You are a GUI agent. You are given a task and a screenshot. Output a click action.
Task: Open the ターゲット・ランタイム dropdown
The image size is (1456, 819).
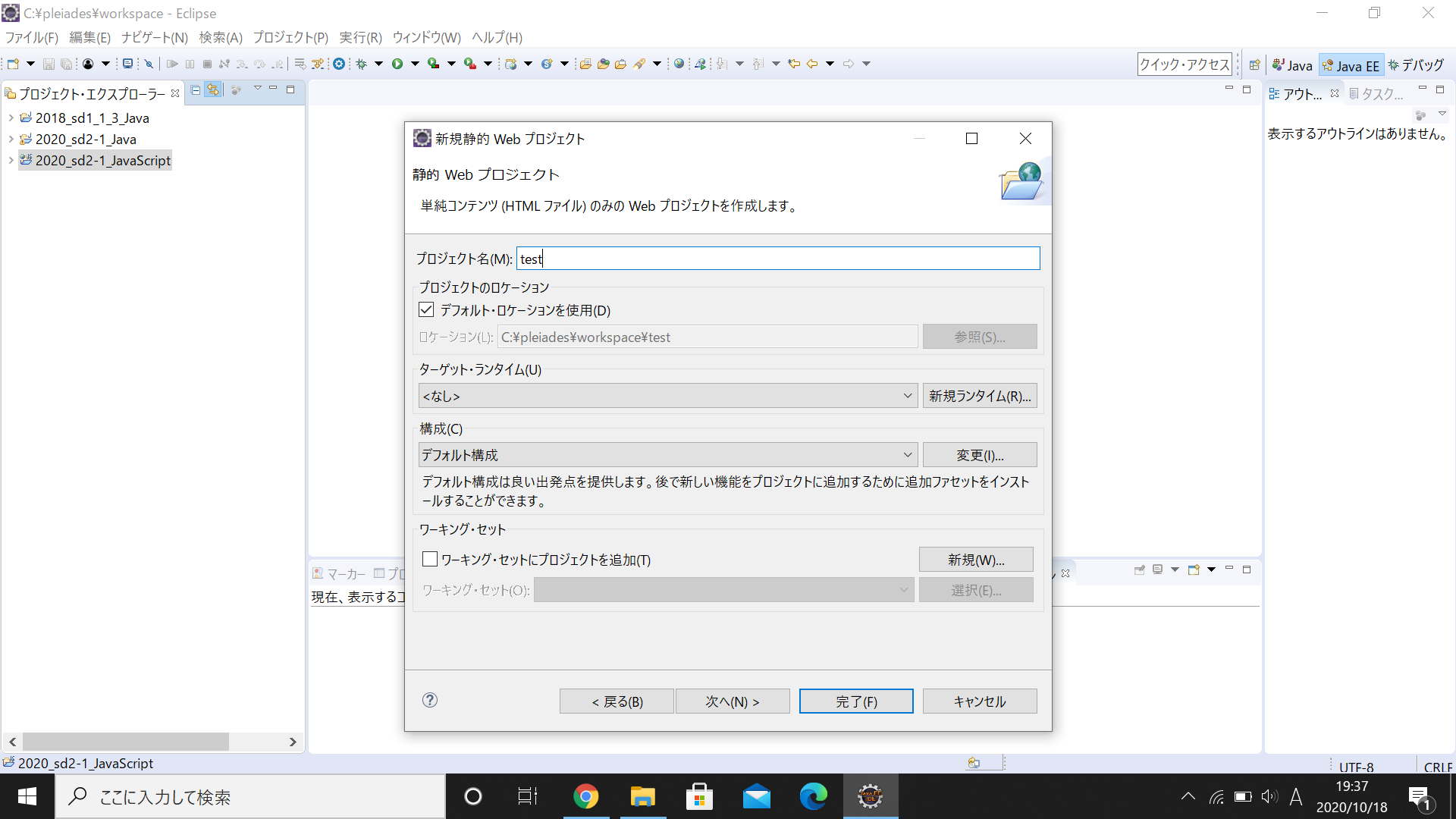[908, 395]
